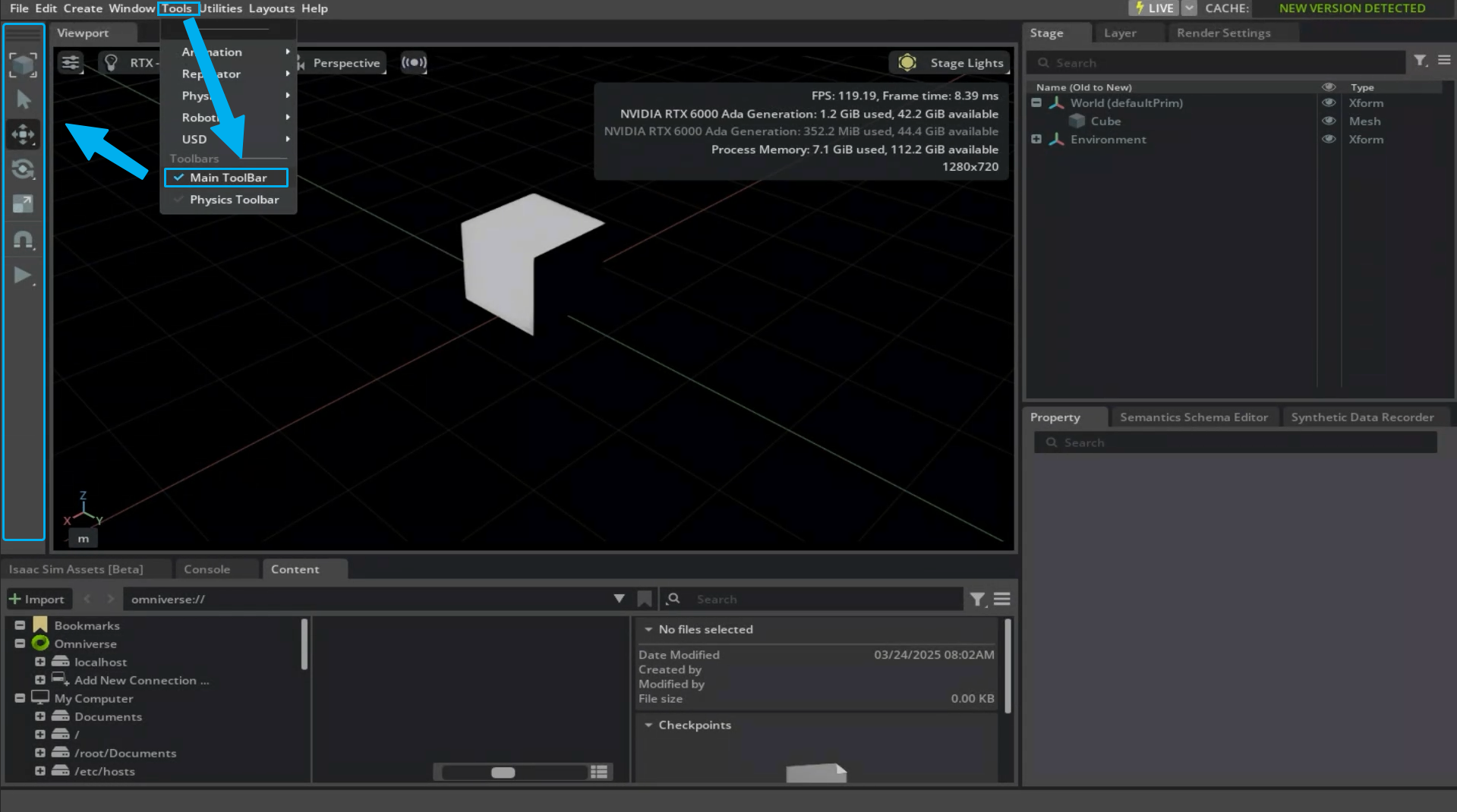1457x812 pixels.
Task: Uncheck Main ToolBar in Tools menu
Action: 226,178
